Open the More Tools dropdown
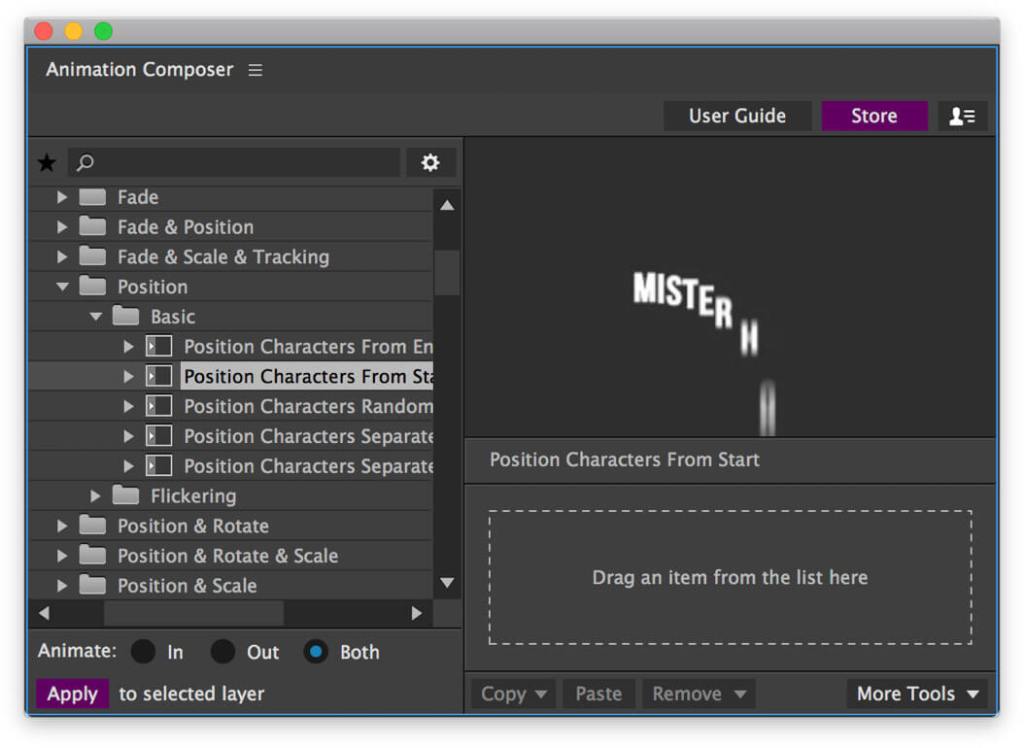Viewport: 1024px width, 748px height. pyautogui.click(x=917, y=694)
